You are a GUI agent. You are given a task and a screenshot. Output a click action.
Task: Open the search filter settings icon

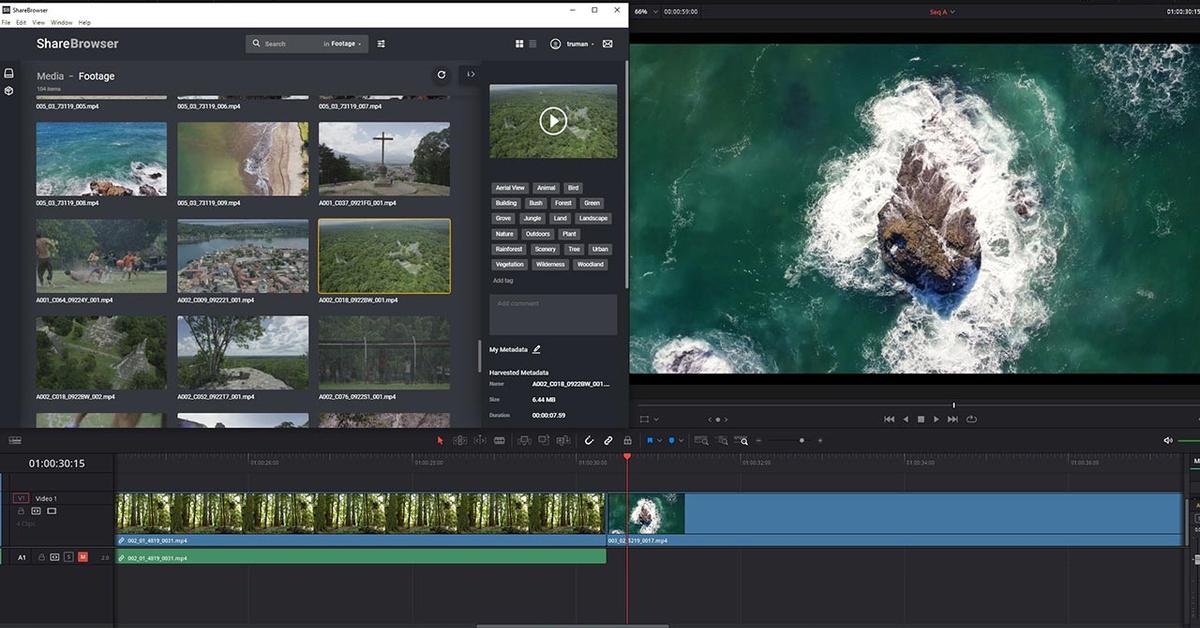(x=381, y=44)
